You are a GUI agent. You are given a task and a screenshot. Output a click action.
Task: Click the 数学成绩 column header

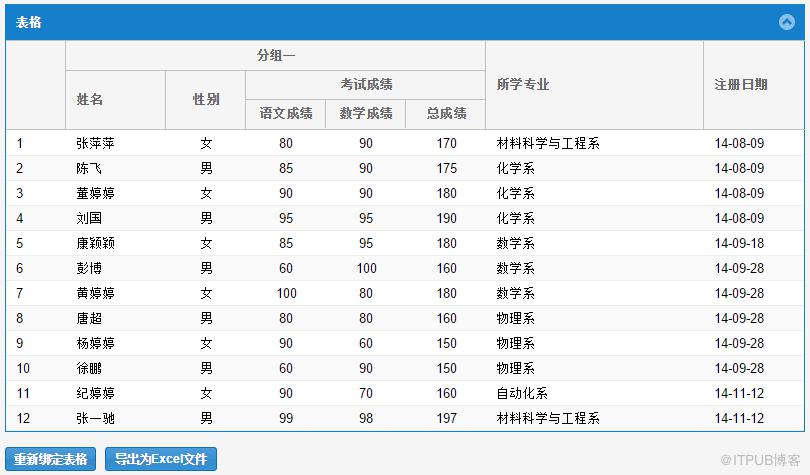(x=366, y=114)
